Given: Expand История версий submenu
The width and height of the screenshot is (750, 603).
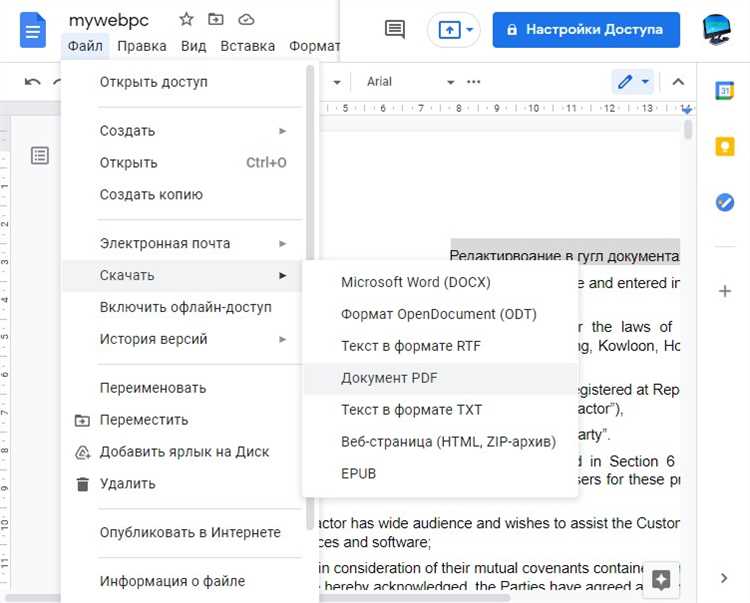Looking at the screenshot, I should [x=184, y=339].
